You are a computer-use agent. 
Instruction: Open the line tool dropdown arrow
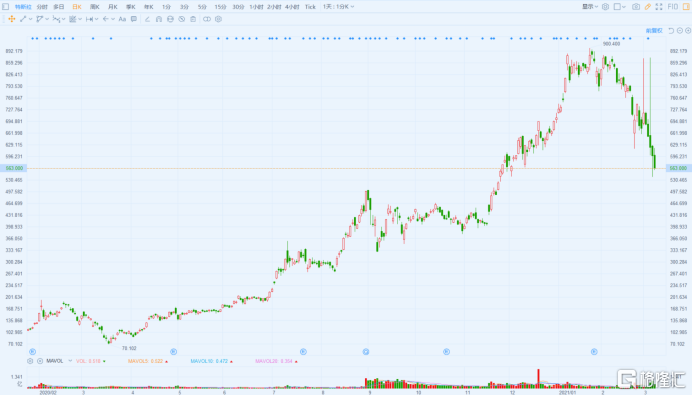pos(30,19)
